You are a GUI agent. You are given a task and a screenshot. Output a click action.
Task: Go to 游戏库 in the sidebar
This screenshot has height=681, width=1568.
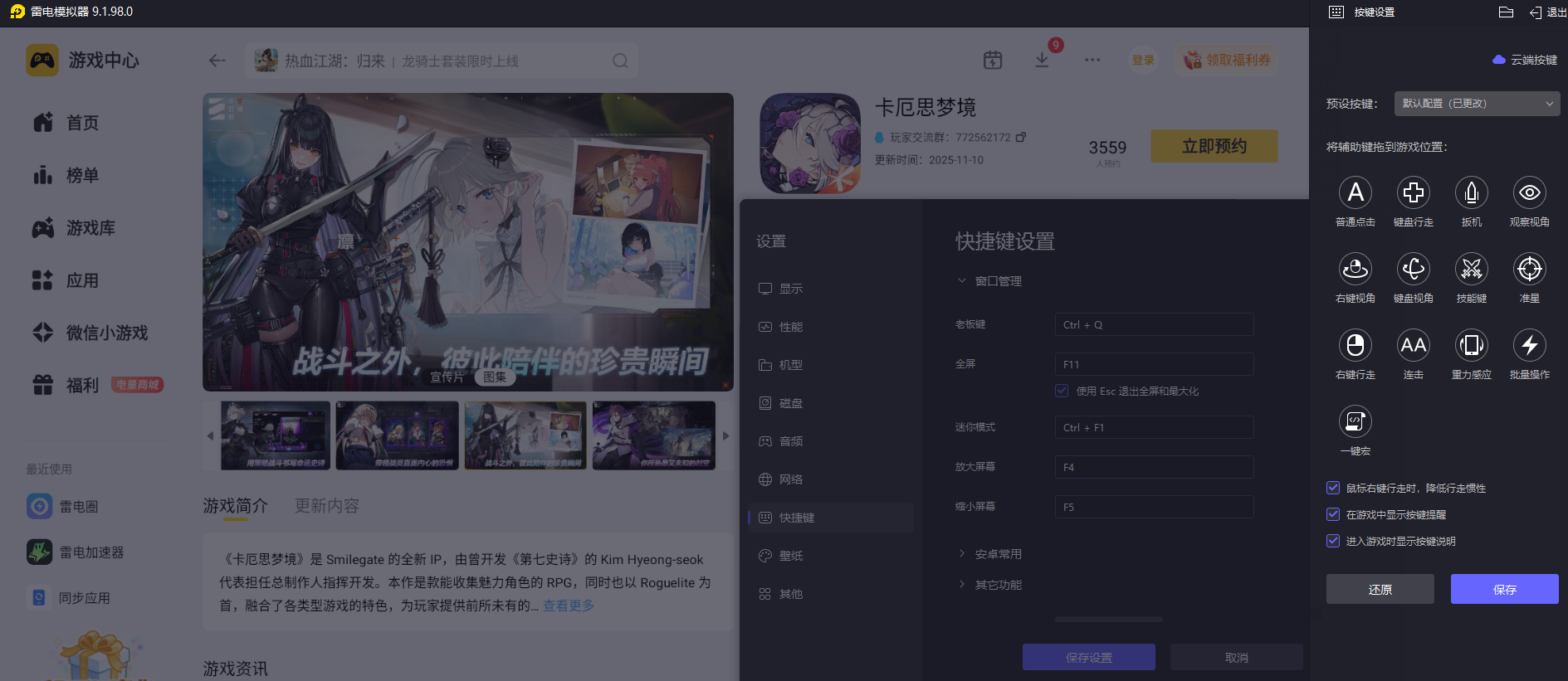pos(75,227)
